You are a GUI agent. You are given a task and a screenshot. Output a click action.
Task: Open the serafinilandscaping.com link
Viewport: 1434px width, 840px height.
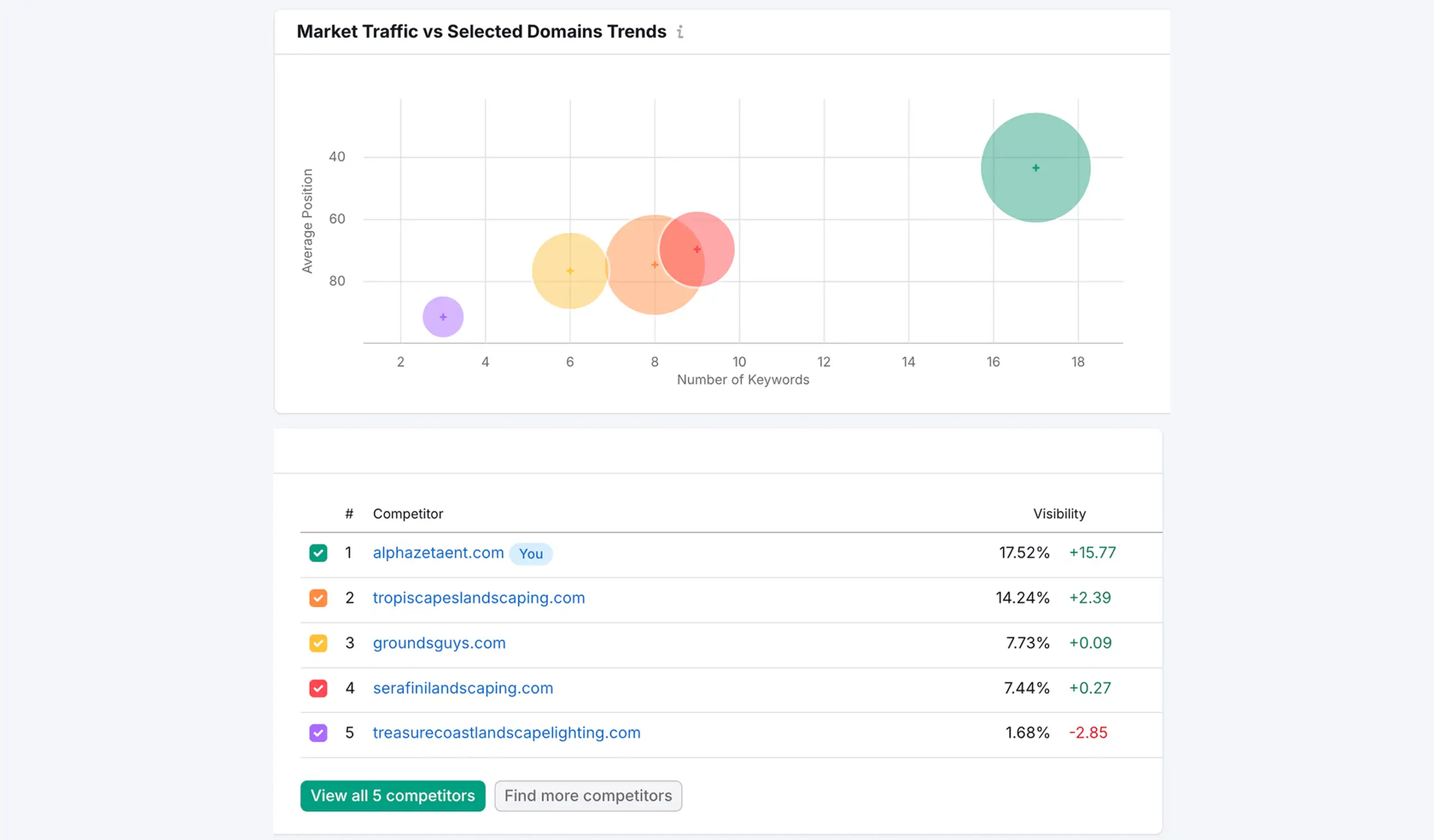click(463, 688)
